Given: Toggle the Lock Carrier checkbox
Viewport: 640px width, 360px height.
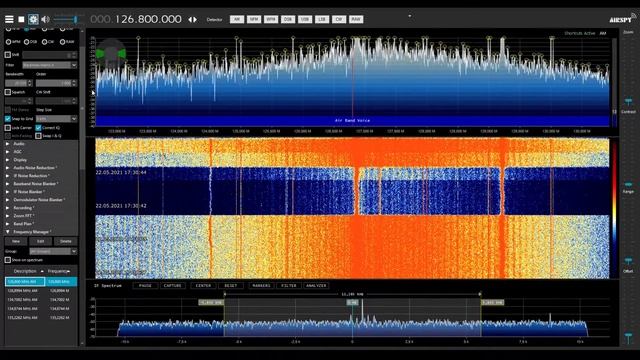Looking at the screenshot, I should click(8, 127).
